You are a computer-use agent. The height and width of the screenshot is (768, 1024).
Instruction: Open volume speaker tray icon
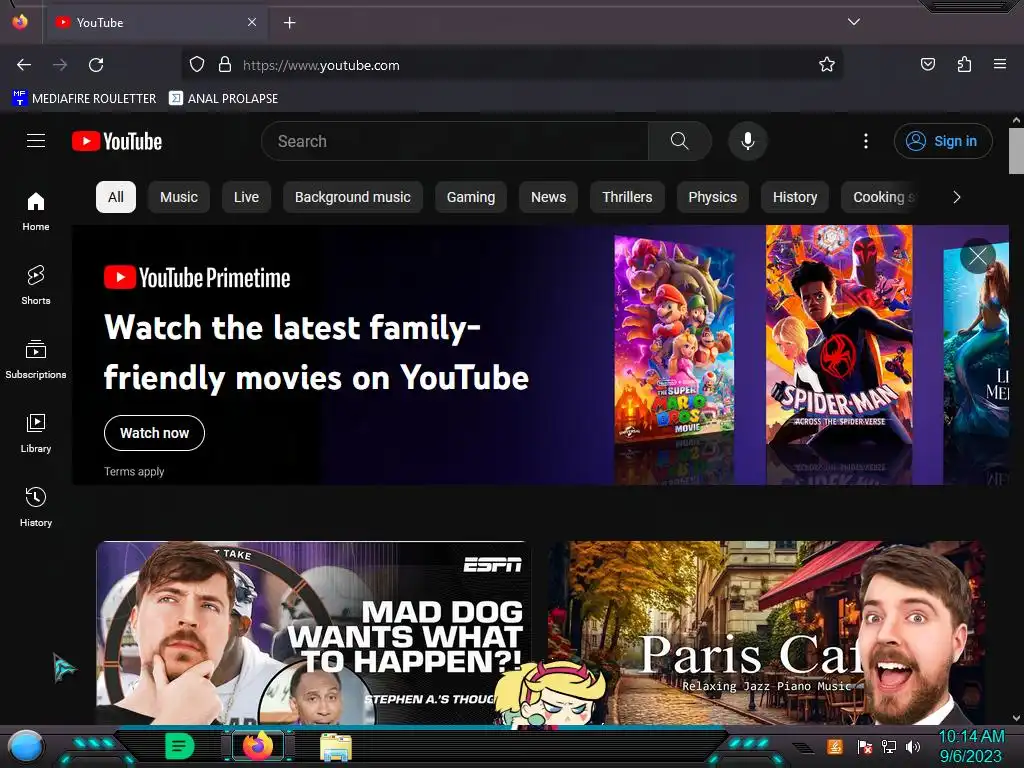913,746
